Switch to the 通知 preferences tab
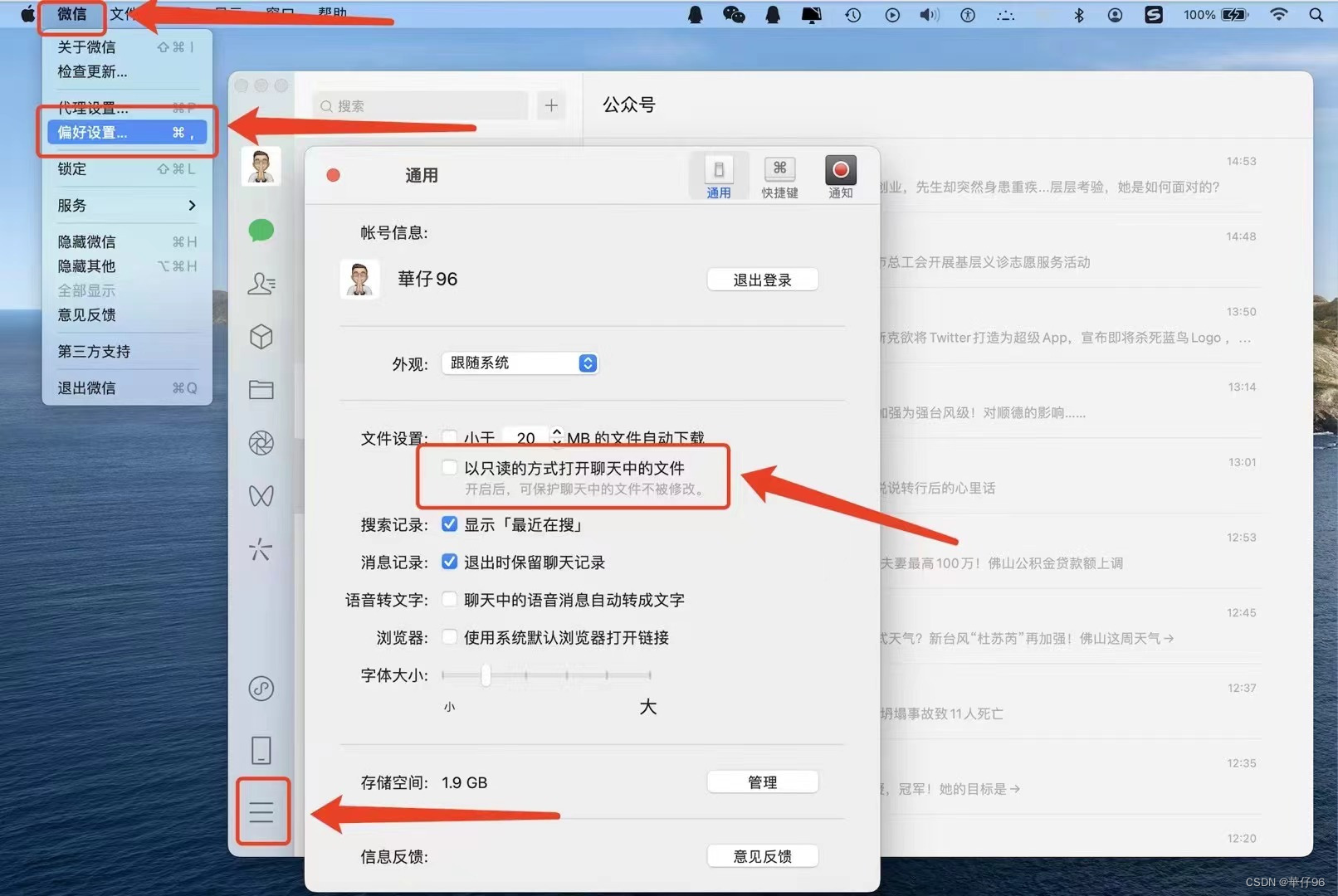This screenshot has height=896, width=1338. [x=840, y=177]
